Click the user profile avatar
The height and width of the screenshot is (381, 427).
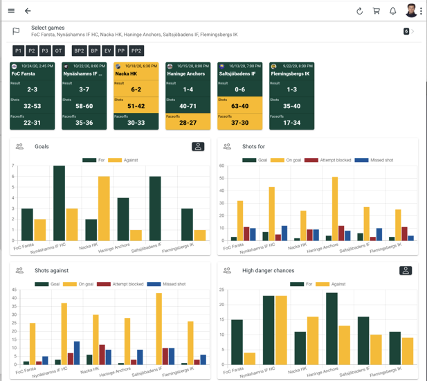pos(411,10)
